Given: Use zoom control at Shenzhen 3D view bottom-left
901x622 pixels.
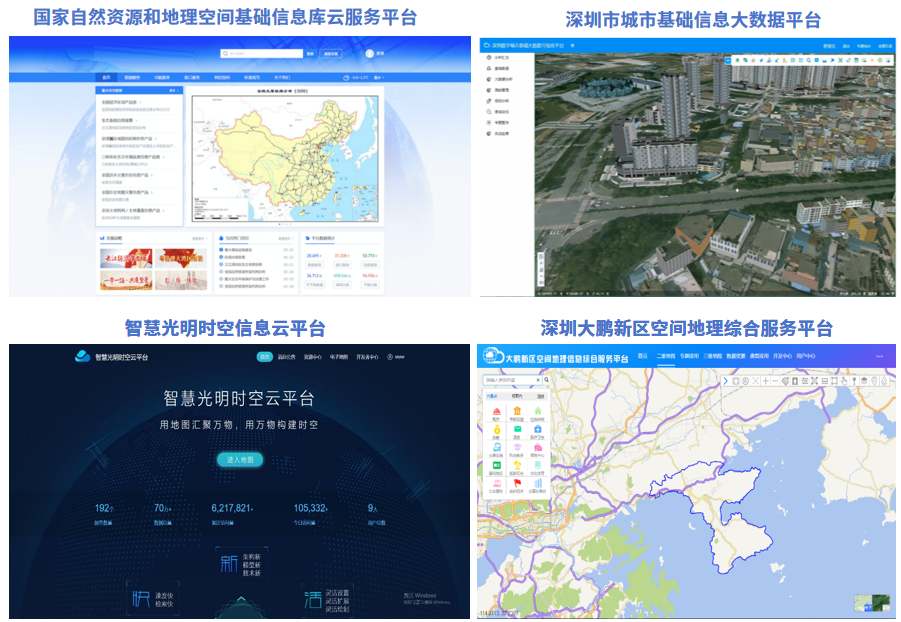Looking at the screenshot, I should tap(540, 269).
